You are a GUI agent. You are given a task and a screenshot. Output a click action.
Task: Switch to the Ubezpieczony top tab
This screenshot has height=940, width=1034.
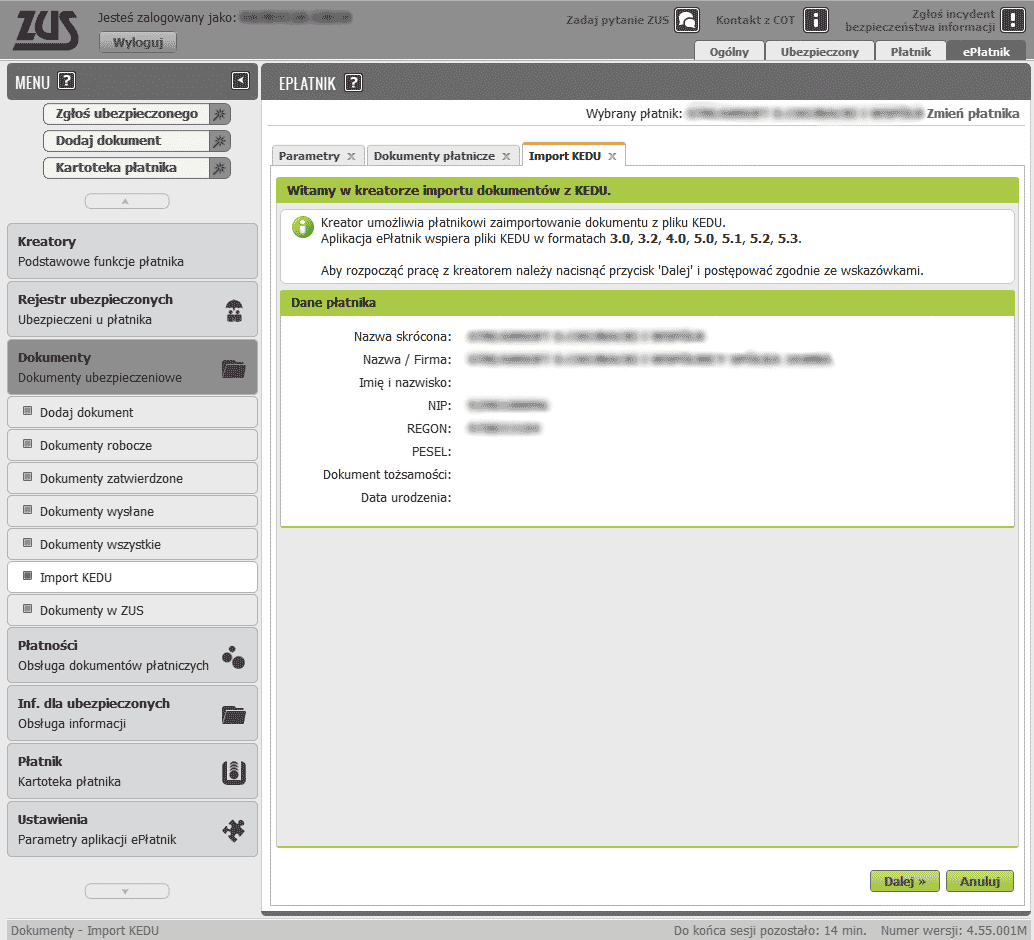[819, 52]
